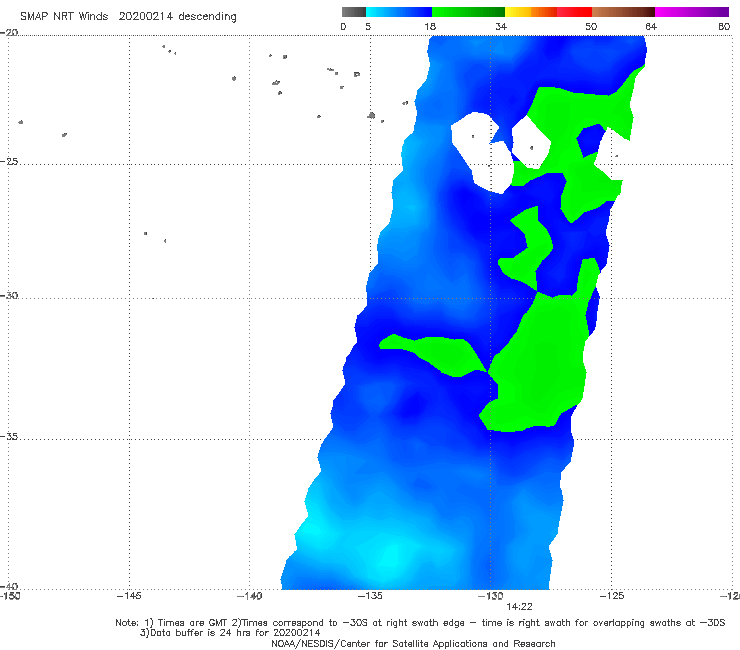This screenshot has height=650, width=740.
Task: Click the latitude label '-35'
Action: (x=9, y=437)
